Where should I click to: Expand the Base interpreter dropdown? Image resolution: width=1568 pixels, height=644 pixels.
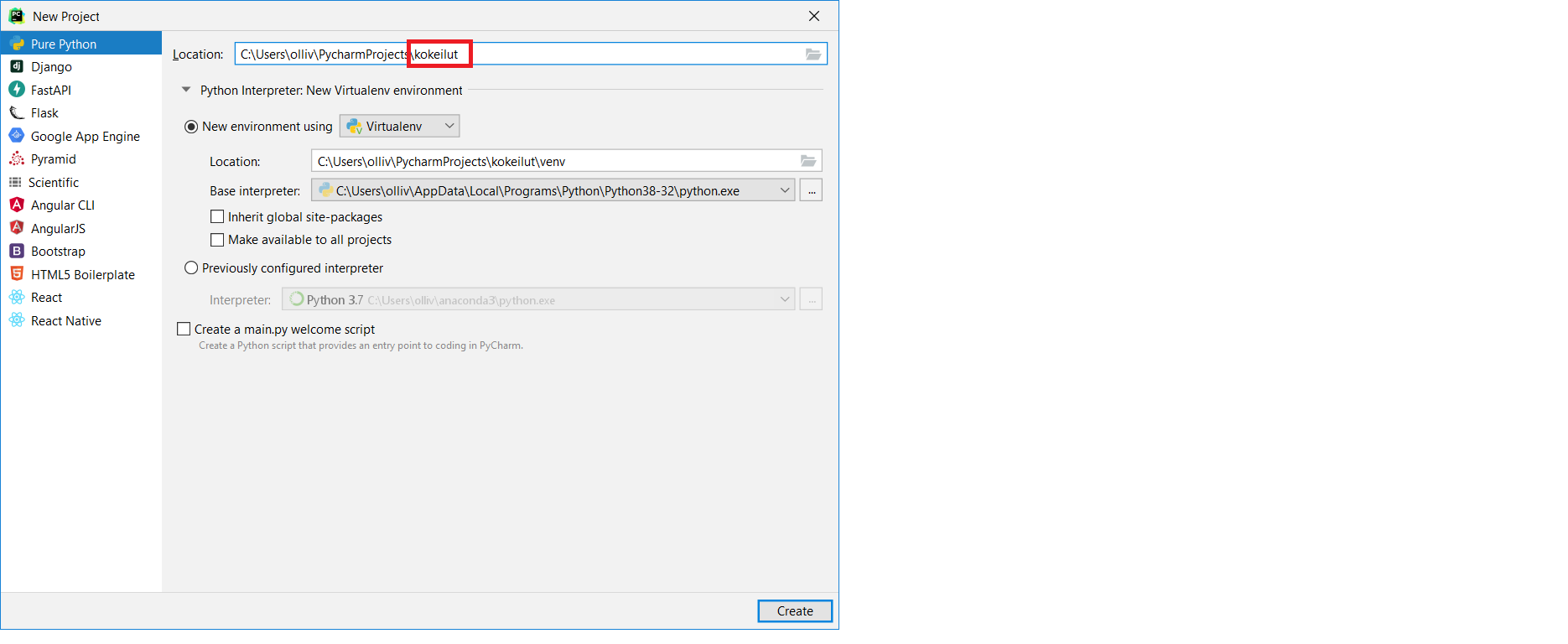[784, 190]
